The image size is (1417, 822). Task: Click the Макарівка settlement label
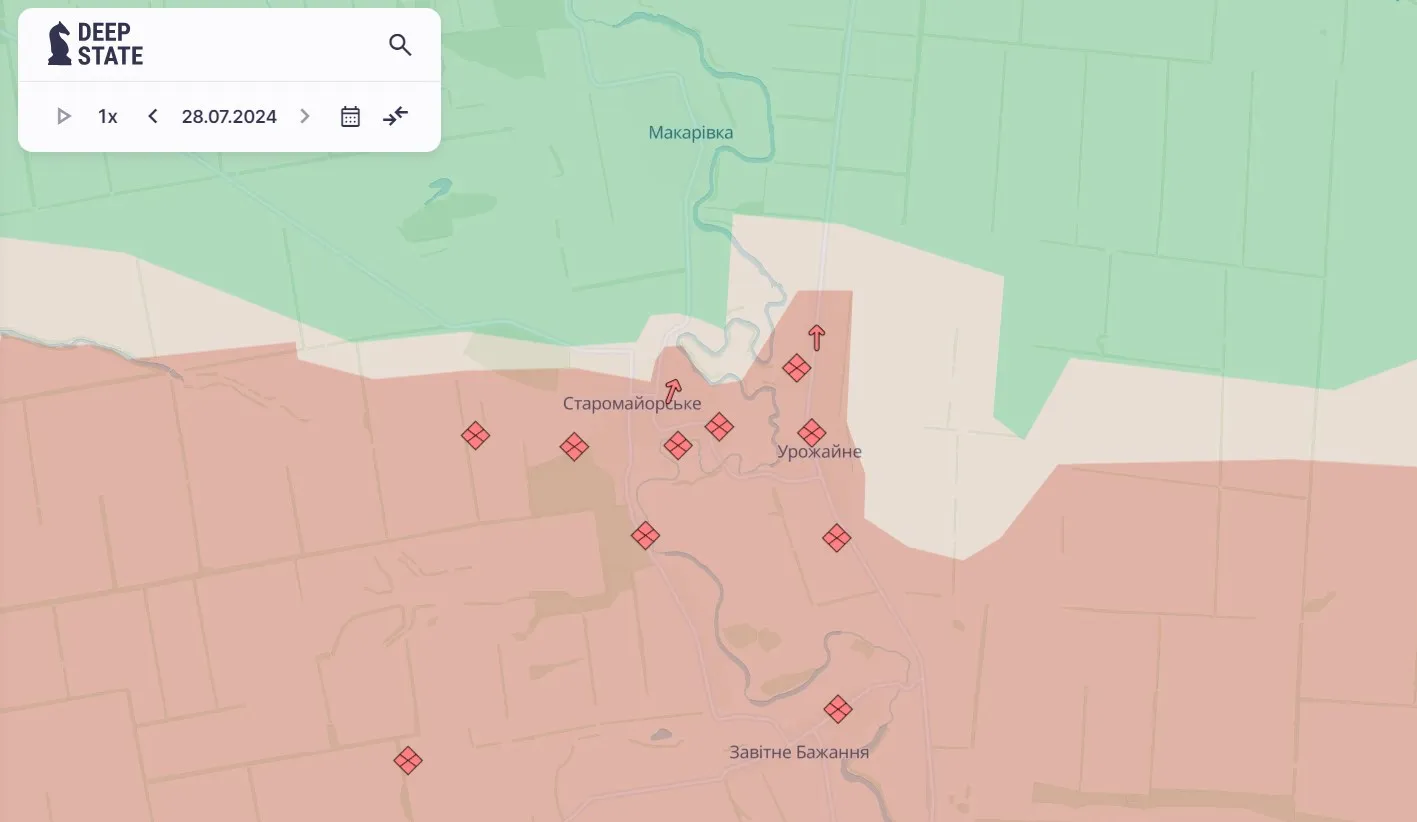click(691, 133)
